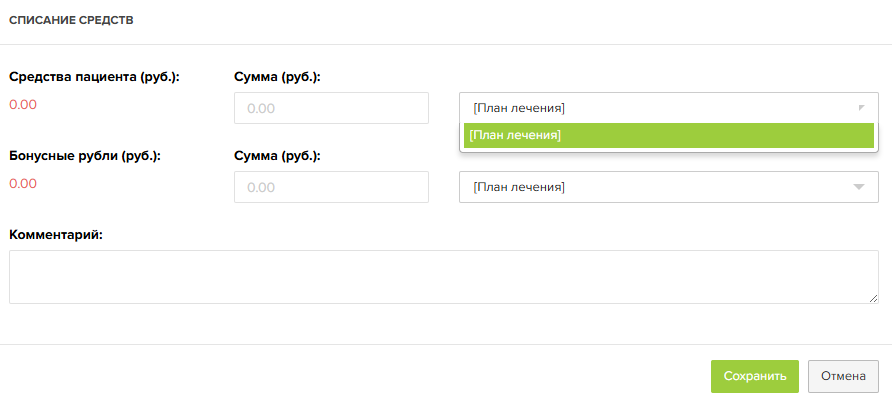This screenshot has height=401, width=892.
Task: Click the Бонусные рубли (руб.) label
Action: [85, 156]
